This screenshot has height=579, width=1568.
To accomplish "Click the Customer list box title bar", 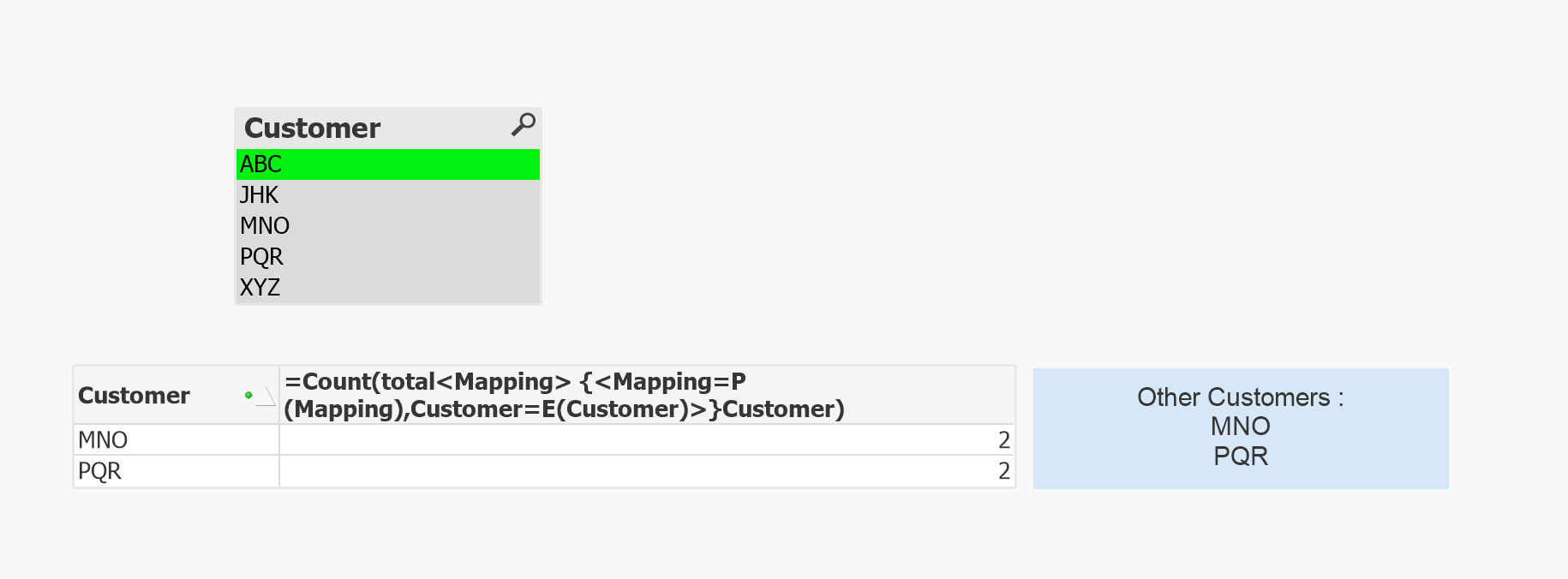I will point(314,128).
